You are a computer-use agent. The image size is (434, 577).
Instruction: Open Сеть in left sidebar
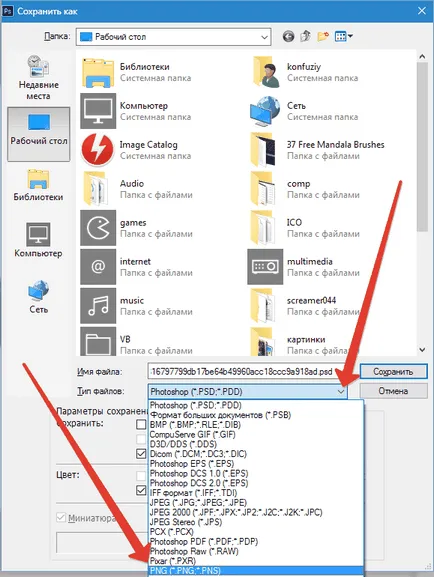tap(39, 297)
